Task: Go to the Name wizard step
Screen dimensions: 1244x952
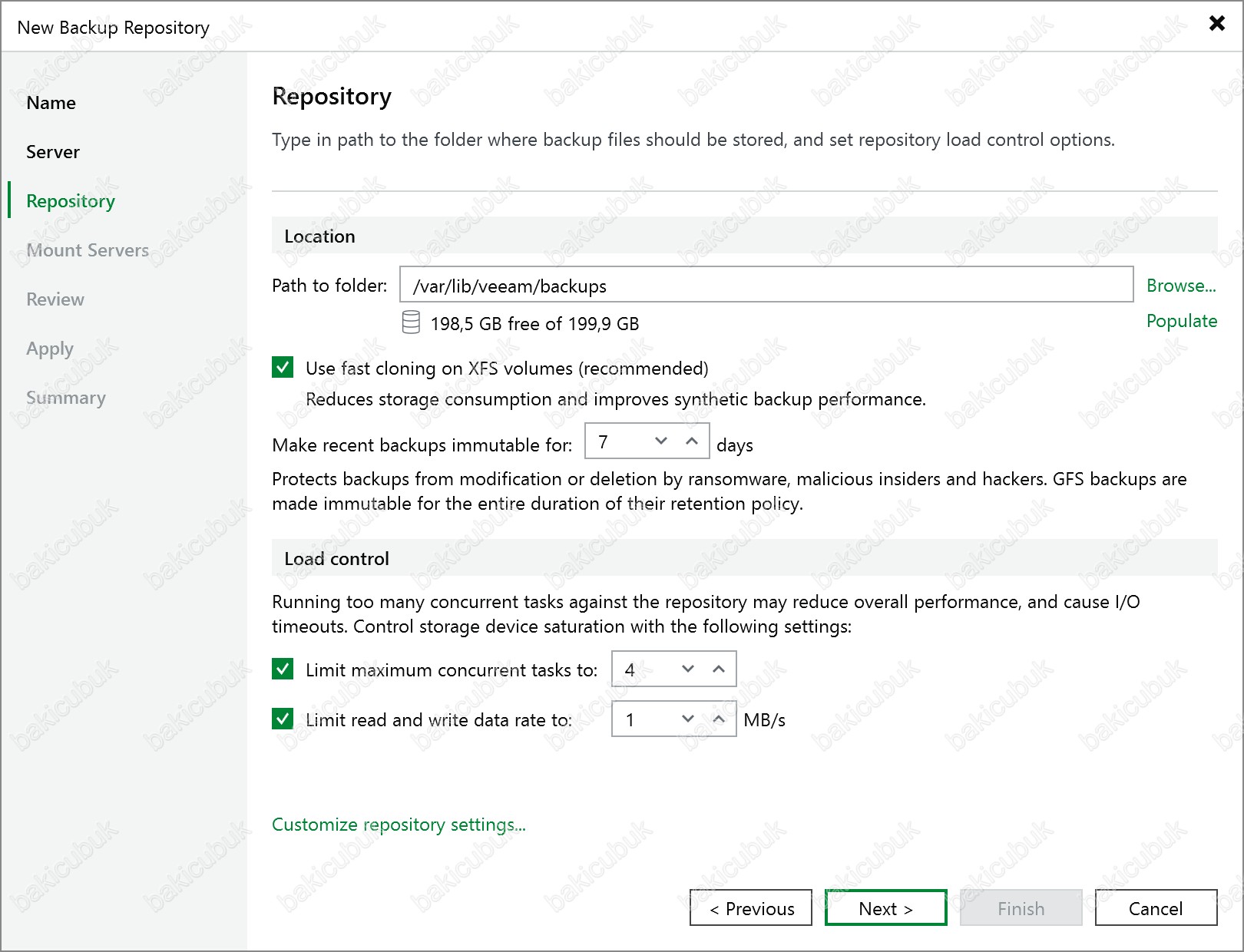Action: point(51,103)
